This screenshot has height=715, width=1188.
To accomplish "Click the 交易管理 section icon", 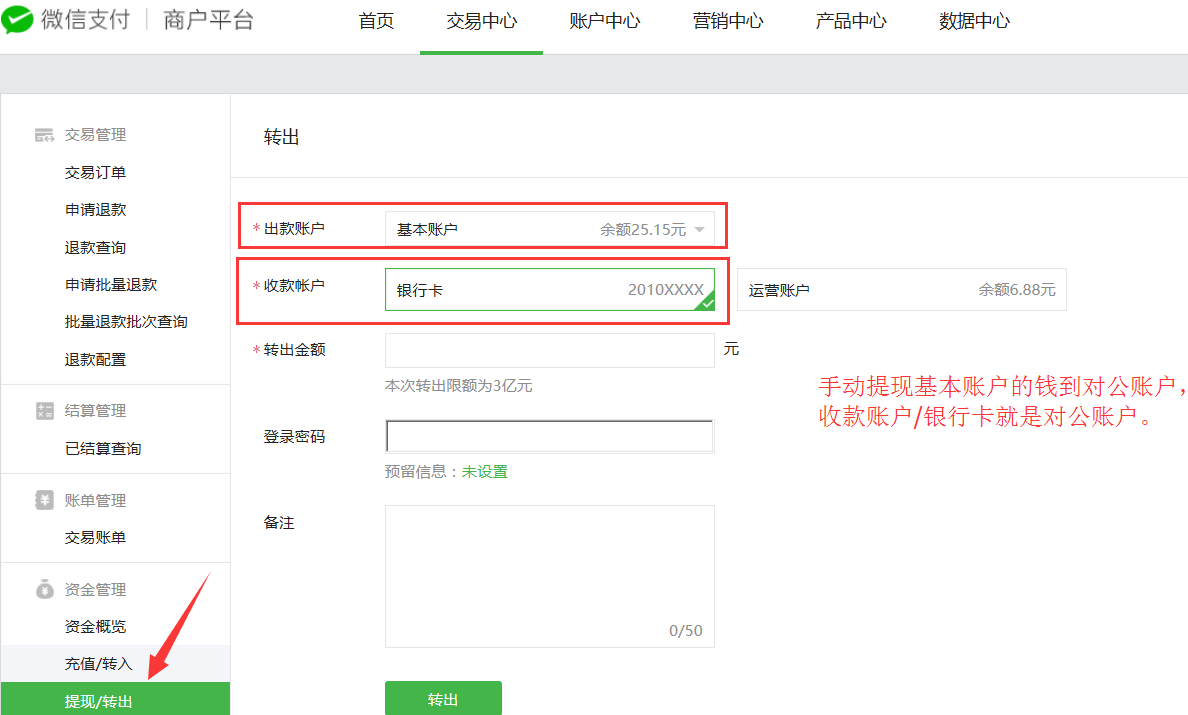I will click(44, 135).
